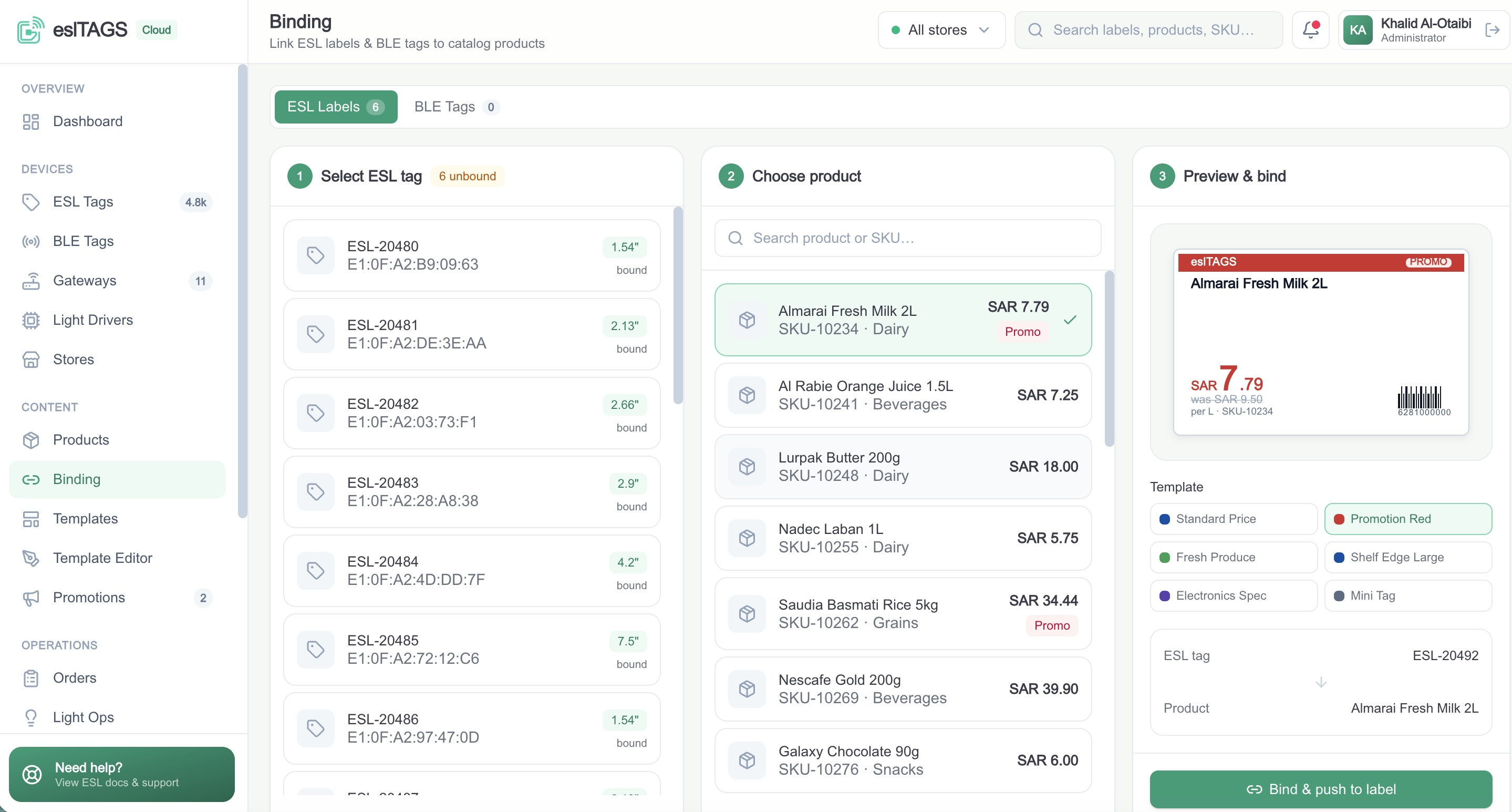This screenshot has height=812, width=1512.
Task: Click the BLE Tags signal icon
Action: click(x=30, y=241)
